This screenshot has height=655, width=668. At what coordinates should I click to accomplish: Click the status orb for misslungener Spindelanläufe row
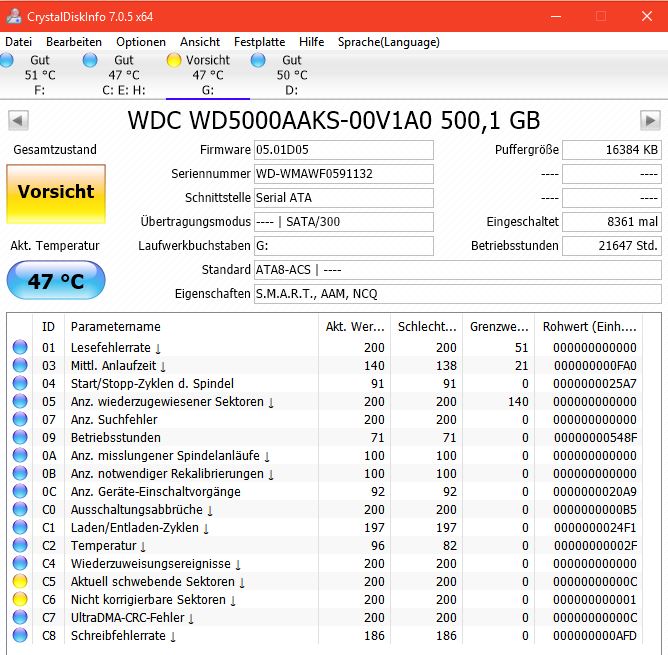pos(20,455)
